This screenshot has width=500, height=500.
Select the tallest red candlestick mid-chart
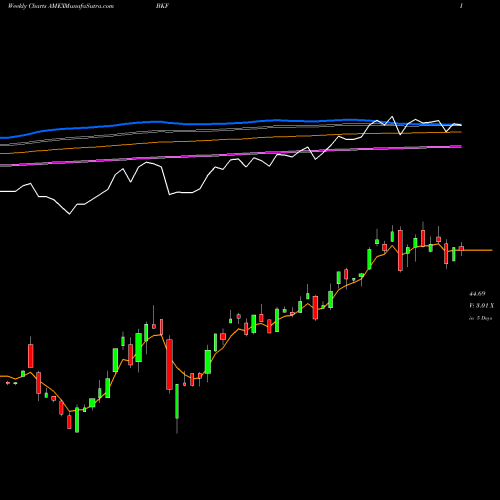[x=169, y=364]
